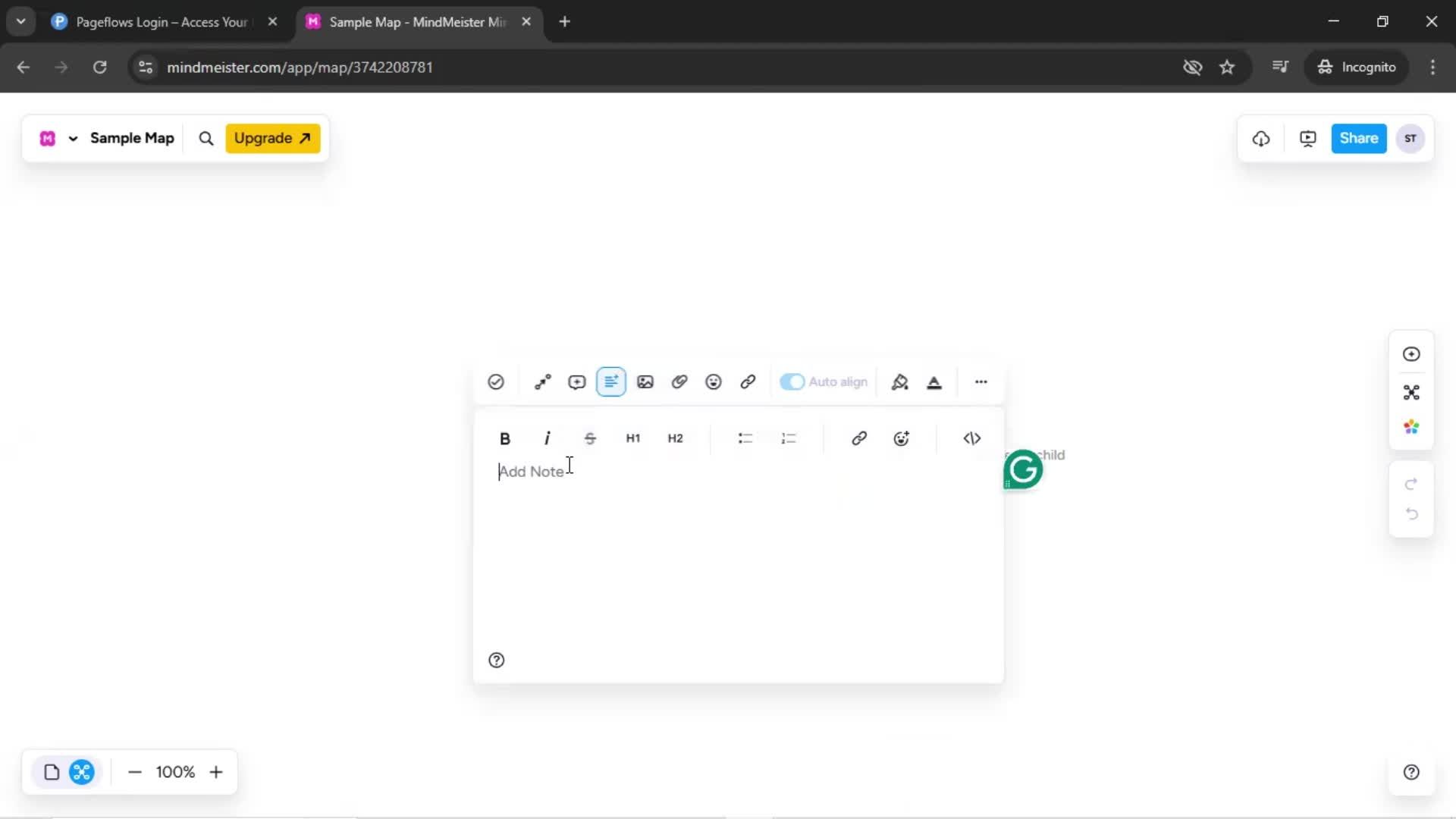Image resolution: width=1456 pixels, height=819 pixels.
Task: Click the insert image icon
Action: pos(645,382)
